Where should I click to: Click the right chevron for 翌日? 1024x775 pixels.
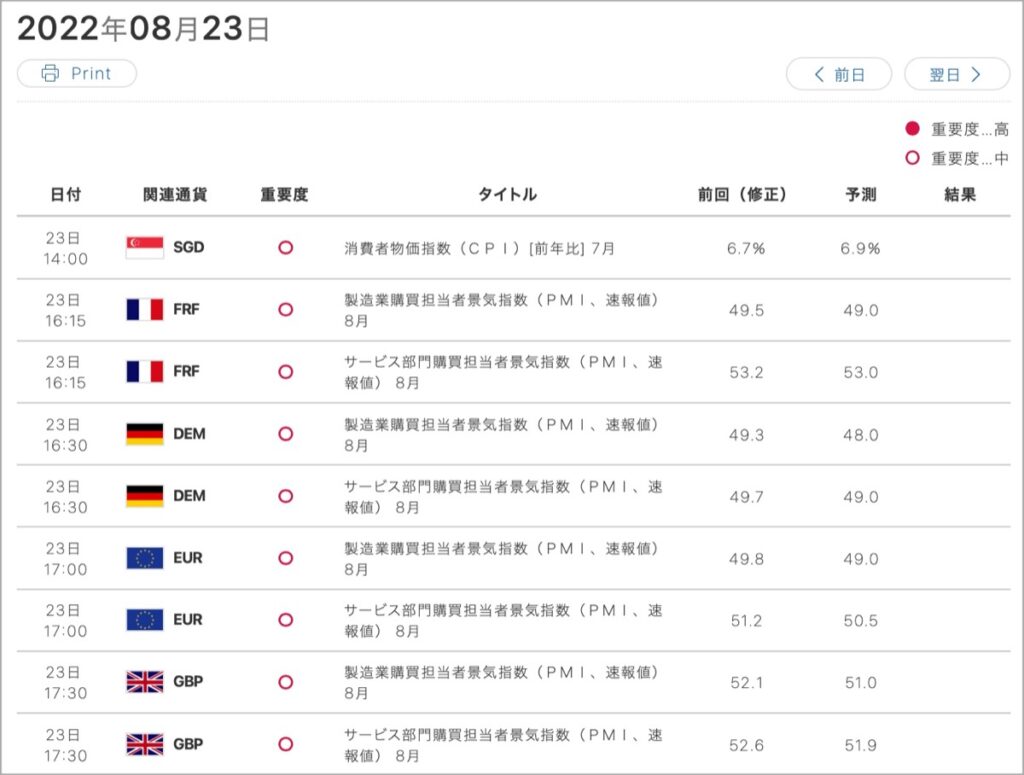pos(976,74)
